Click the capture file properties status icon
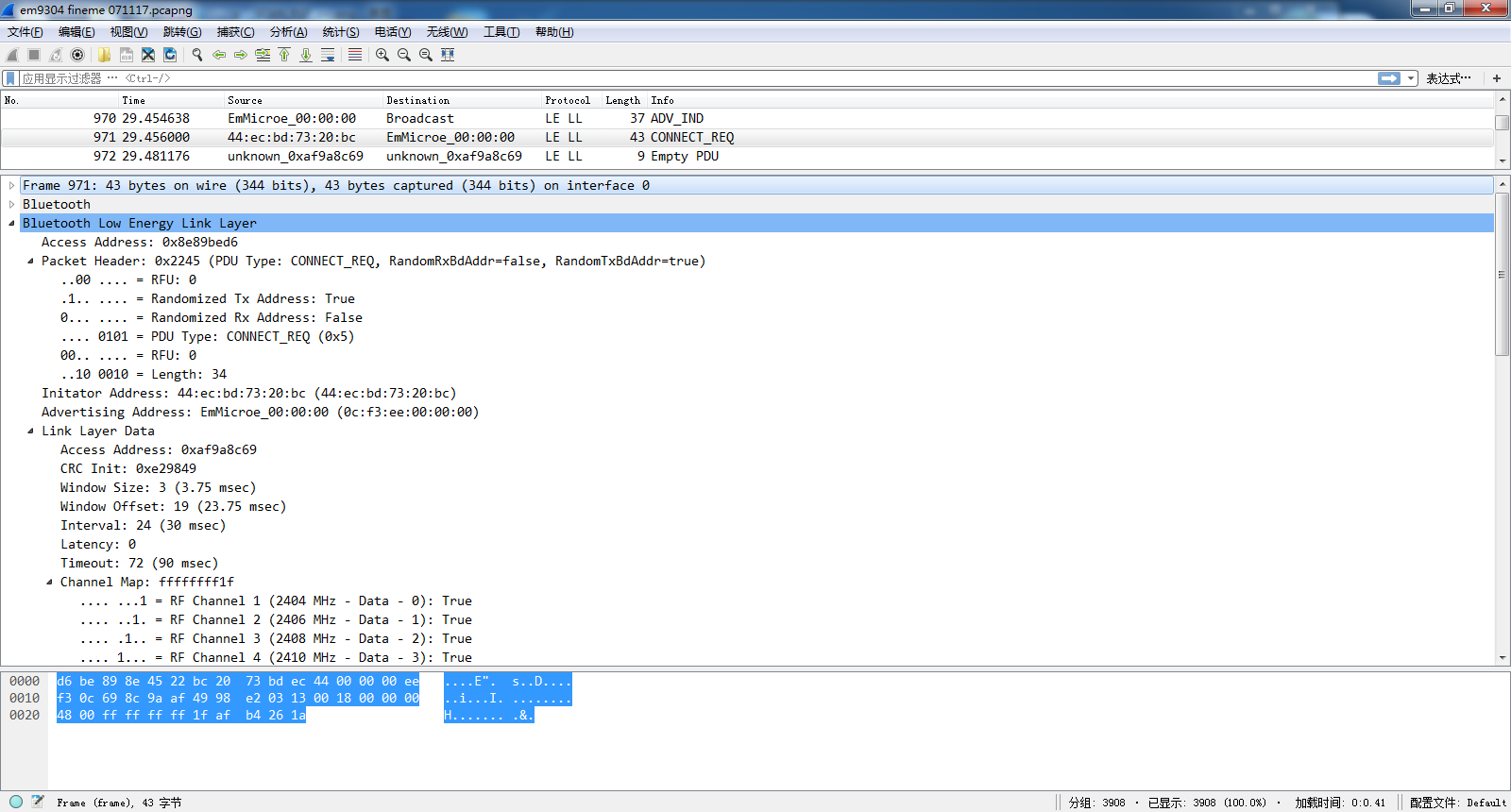Viewport: 1511px width, 812px height. pyautogui.click(x=38, y=802)
